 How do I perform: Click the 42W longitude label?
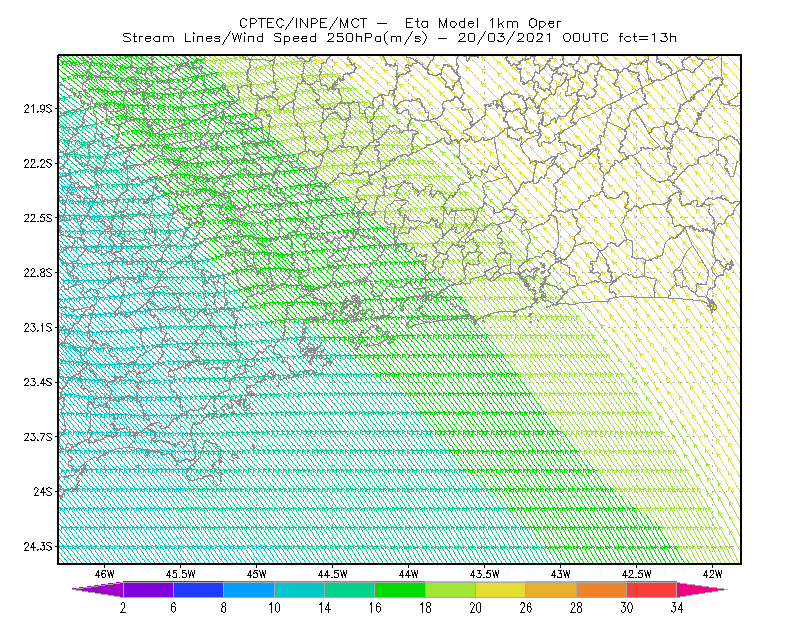712,574
